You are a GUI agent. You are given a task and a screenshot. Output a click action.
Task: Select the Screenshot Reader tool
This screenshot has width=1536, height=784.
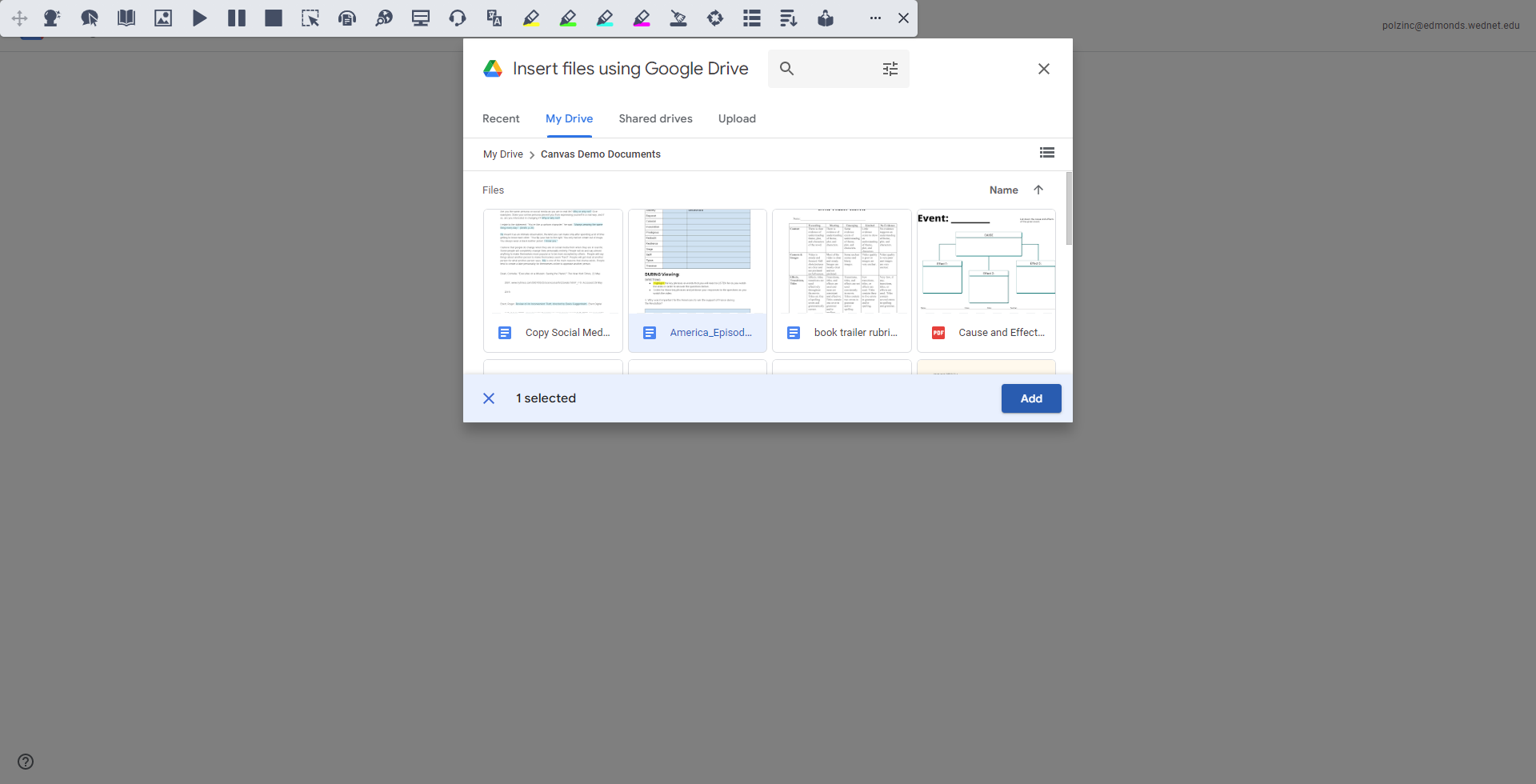[x=310, y=18]
